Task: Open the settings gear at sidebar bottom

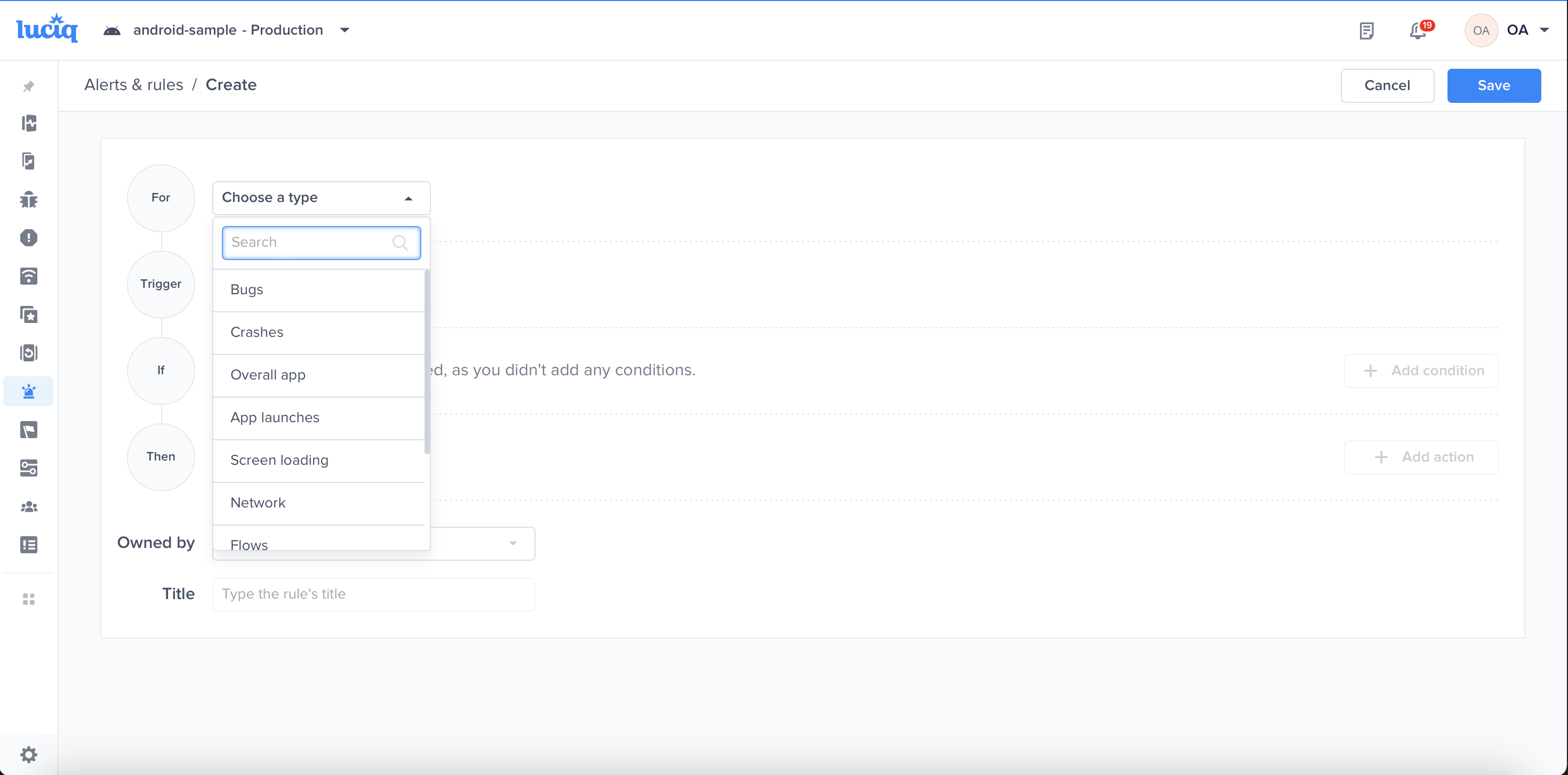Action: click(x=28, y=754)
